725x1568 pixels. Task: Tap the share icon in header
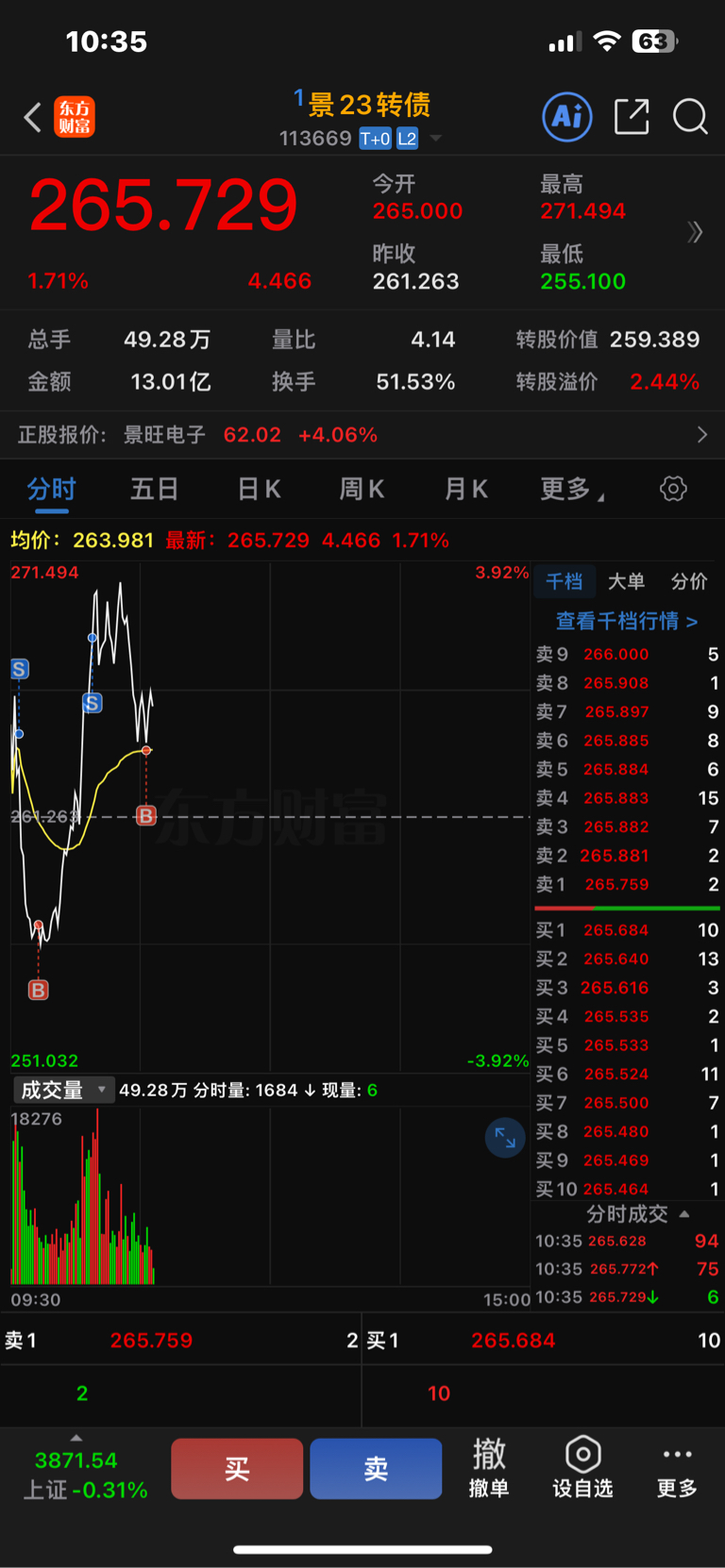click(x=632, y=117)
